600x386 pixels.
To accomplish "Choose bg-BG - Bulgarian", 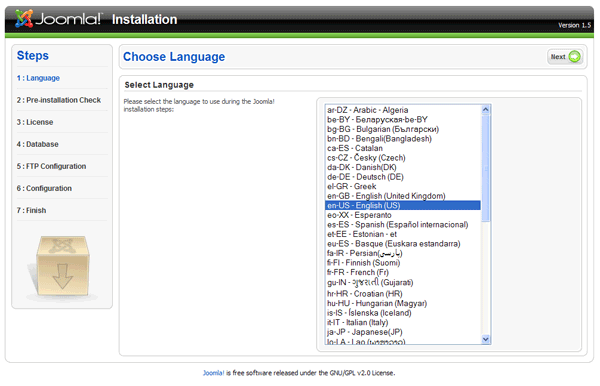I will point(403,129).
